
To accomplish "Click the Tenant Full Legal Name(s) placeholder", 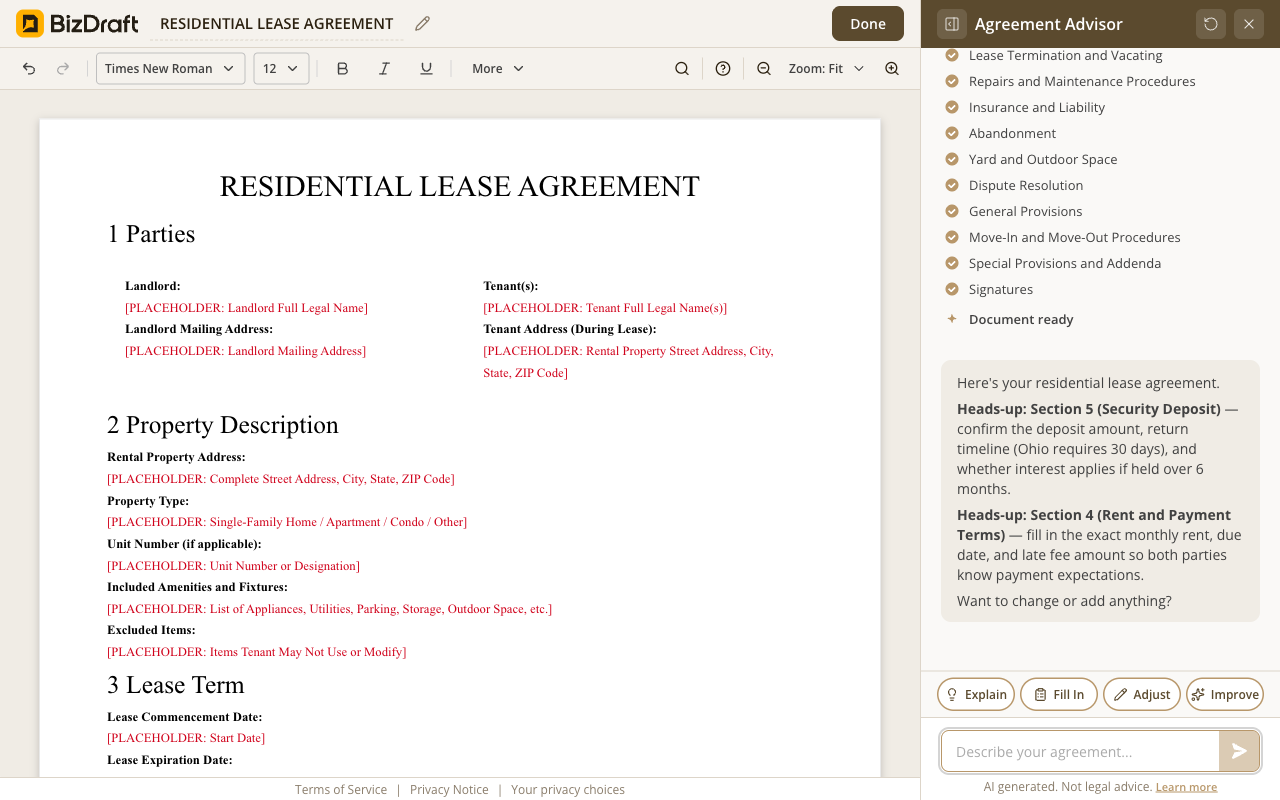I will click(x=605, y=308).
